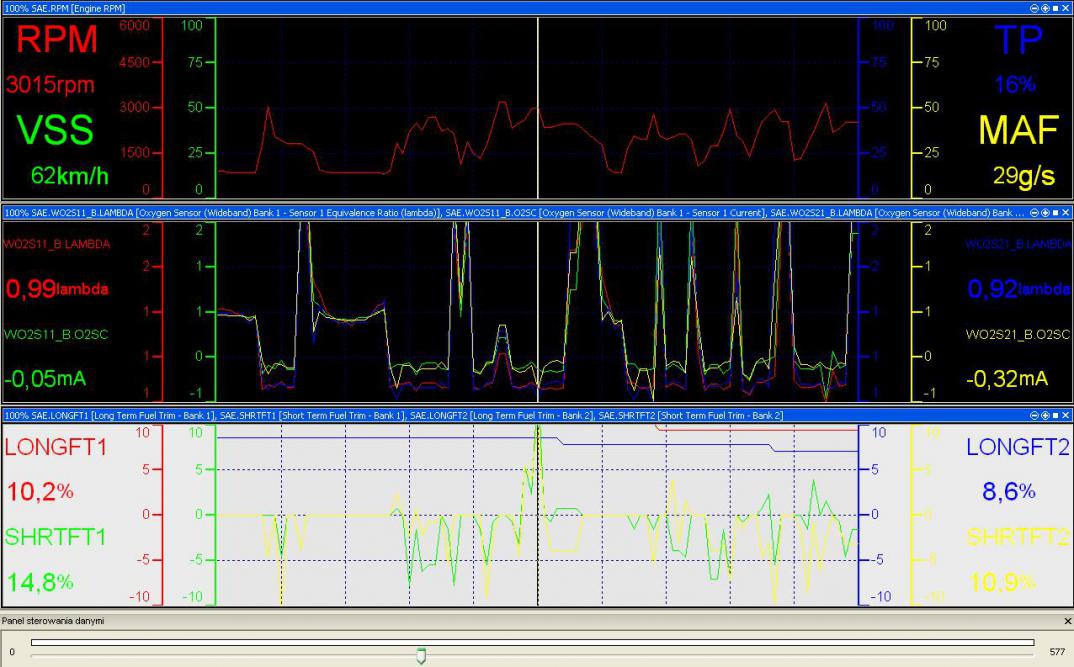Click the 3015rpm value

(50, 85)
